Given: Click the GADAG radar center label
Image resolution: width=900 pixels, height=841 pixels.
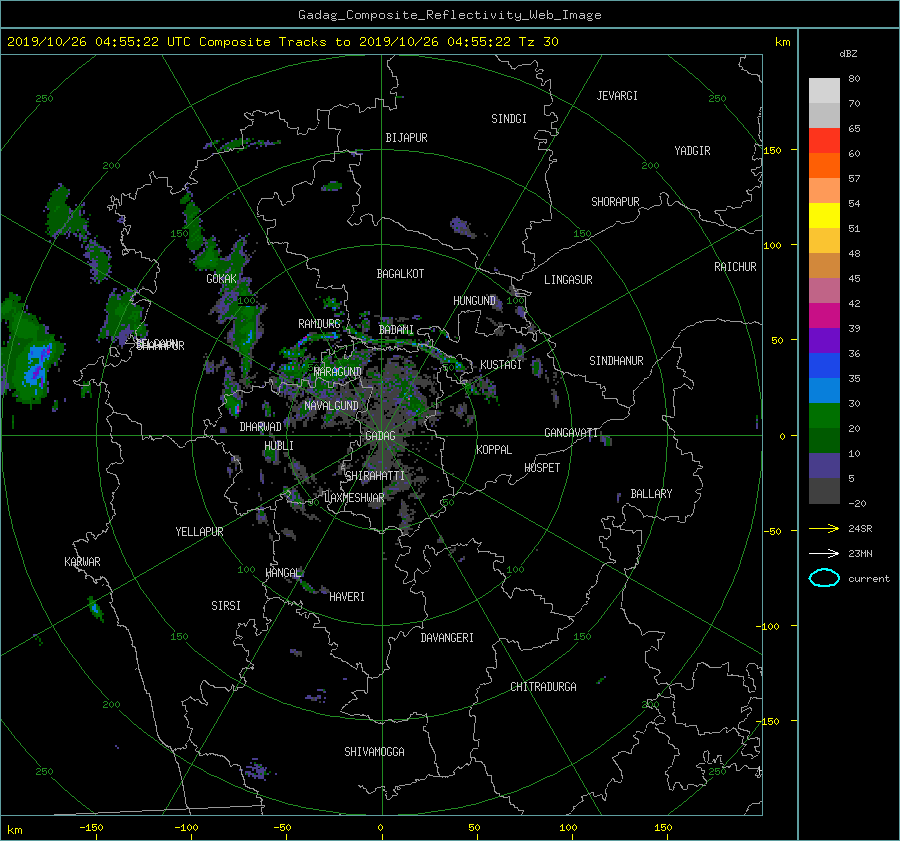Looking at the screenshot, I should coord(380,436).
